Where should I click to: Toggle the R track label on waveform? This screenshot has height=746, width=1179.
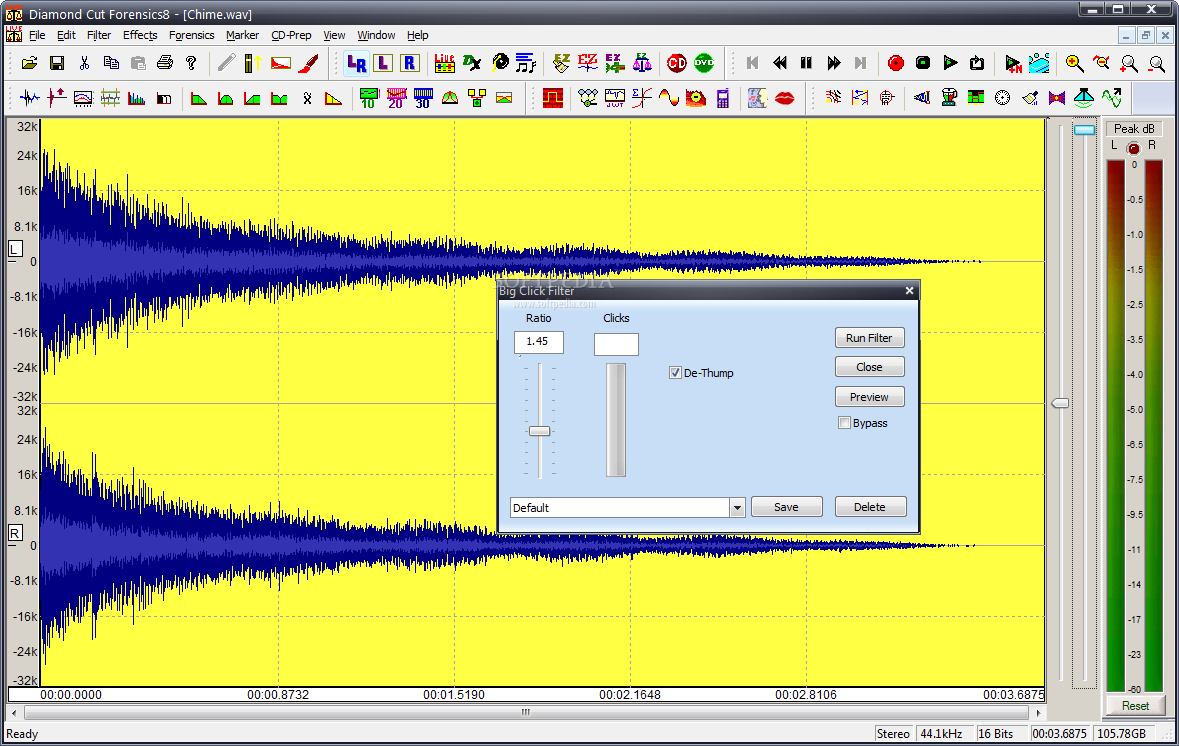[x=15, y=533]
